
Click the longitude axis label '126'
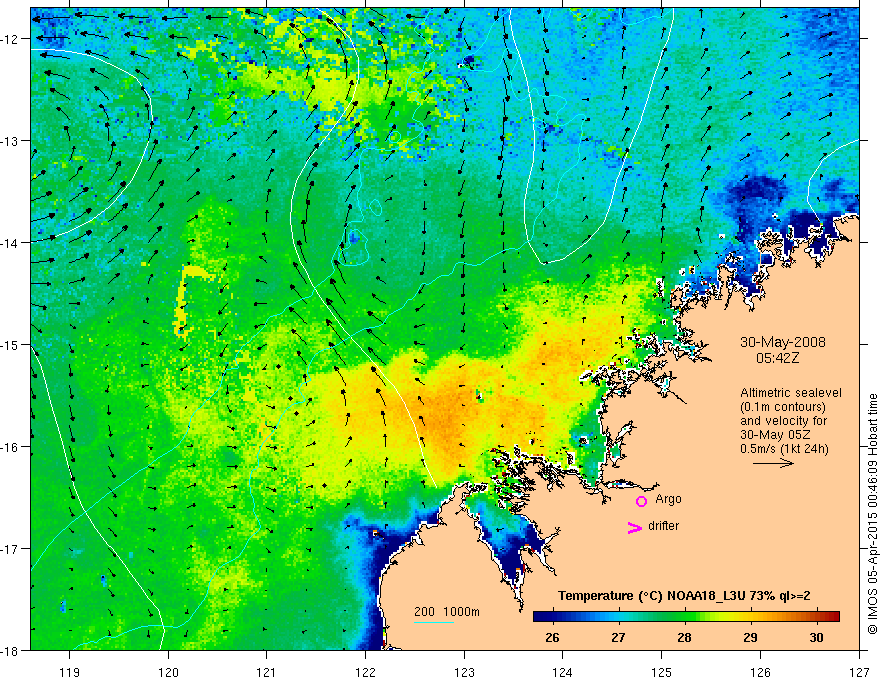(760, 672)
